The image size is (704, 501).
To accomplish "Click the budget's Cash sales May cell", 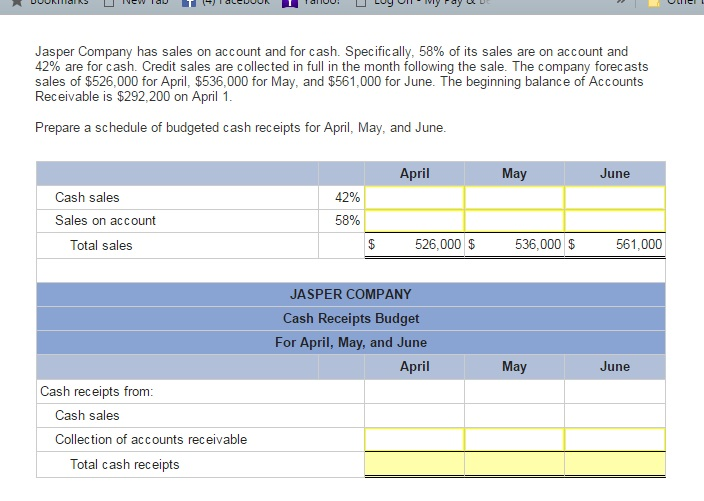I will 515,416.
